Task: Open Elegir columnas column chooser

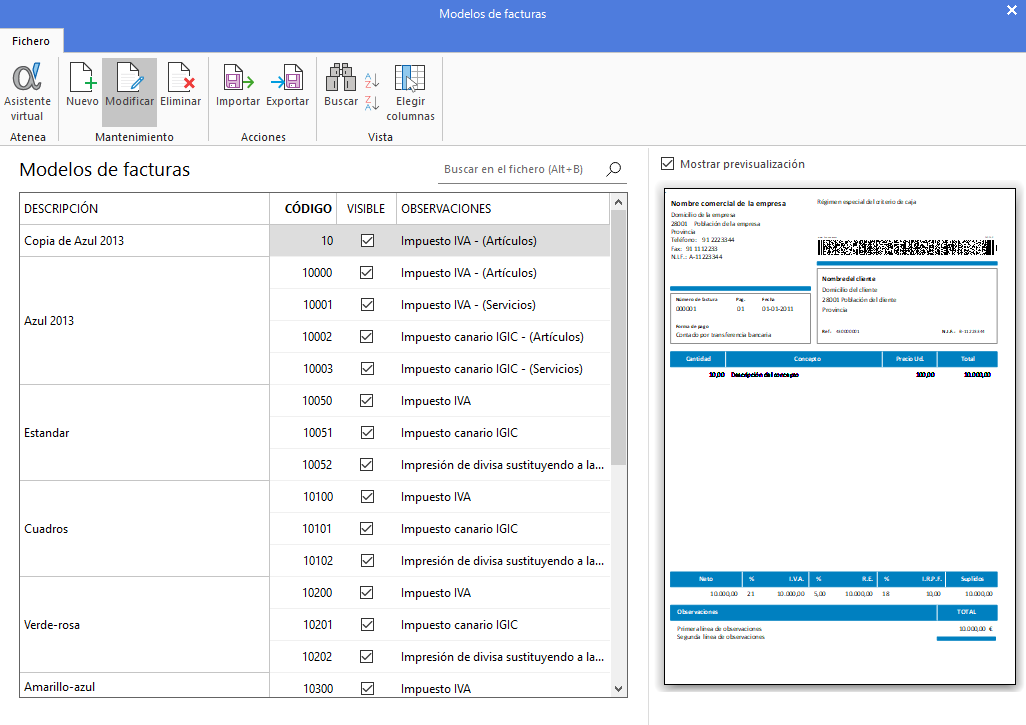Action: (410, 92)
